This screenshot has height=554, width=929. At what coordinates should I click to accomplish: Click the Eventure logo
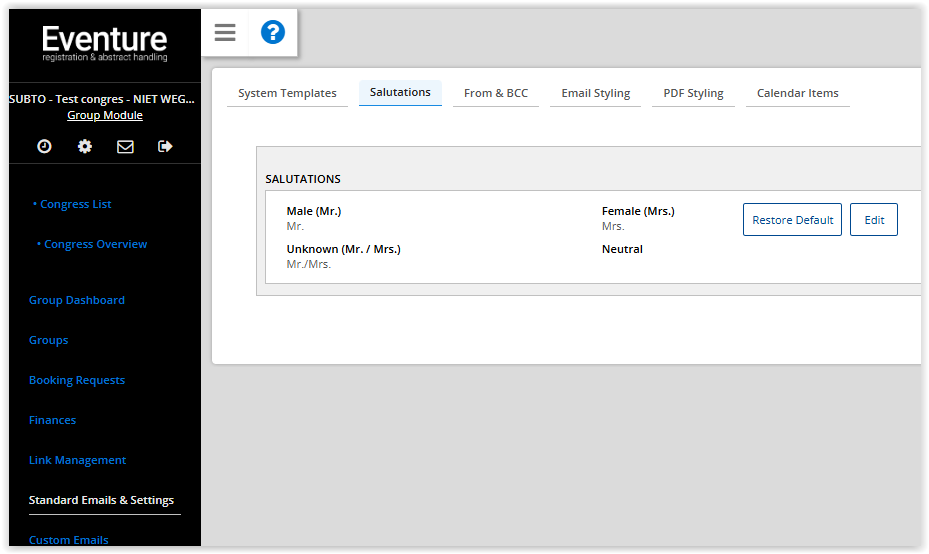(x=105, y=43)
